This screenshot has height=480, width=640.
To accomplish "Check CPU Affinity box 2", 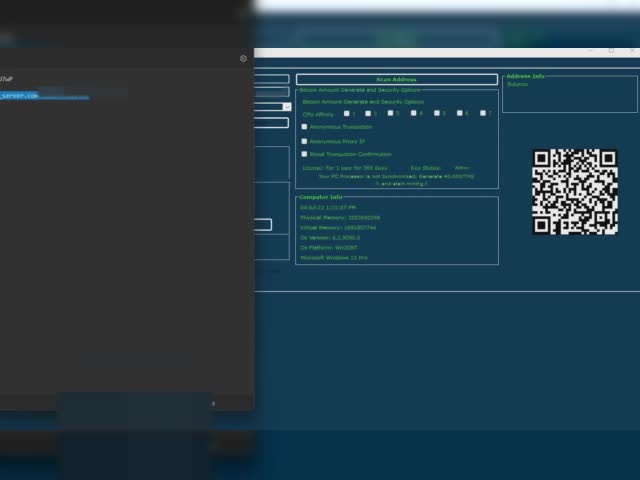I will click(368, 113).
